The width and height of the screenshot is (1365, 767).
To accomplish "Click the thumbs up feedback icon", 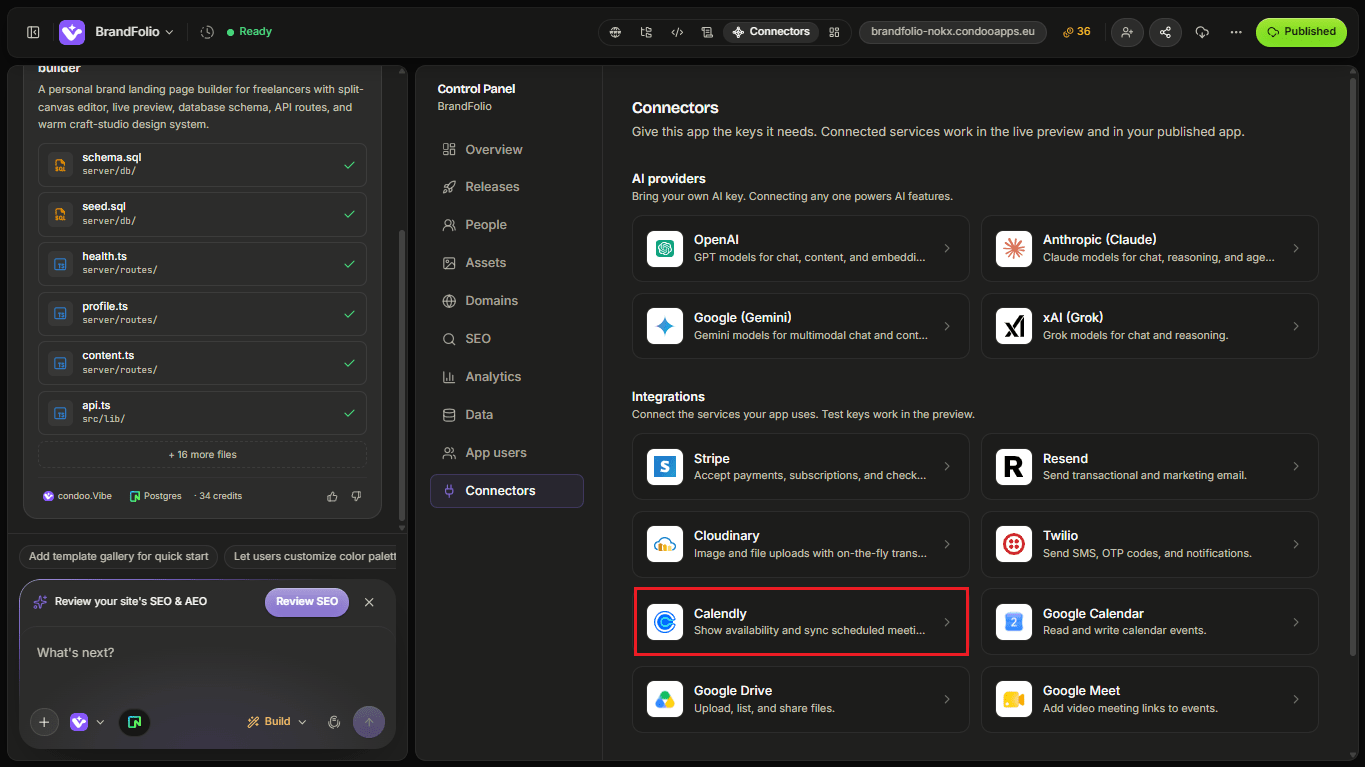I will (332, 496).
